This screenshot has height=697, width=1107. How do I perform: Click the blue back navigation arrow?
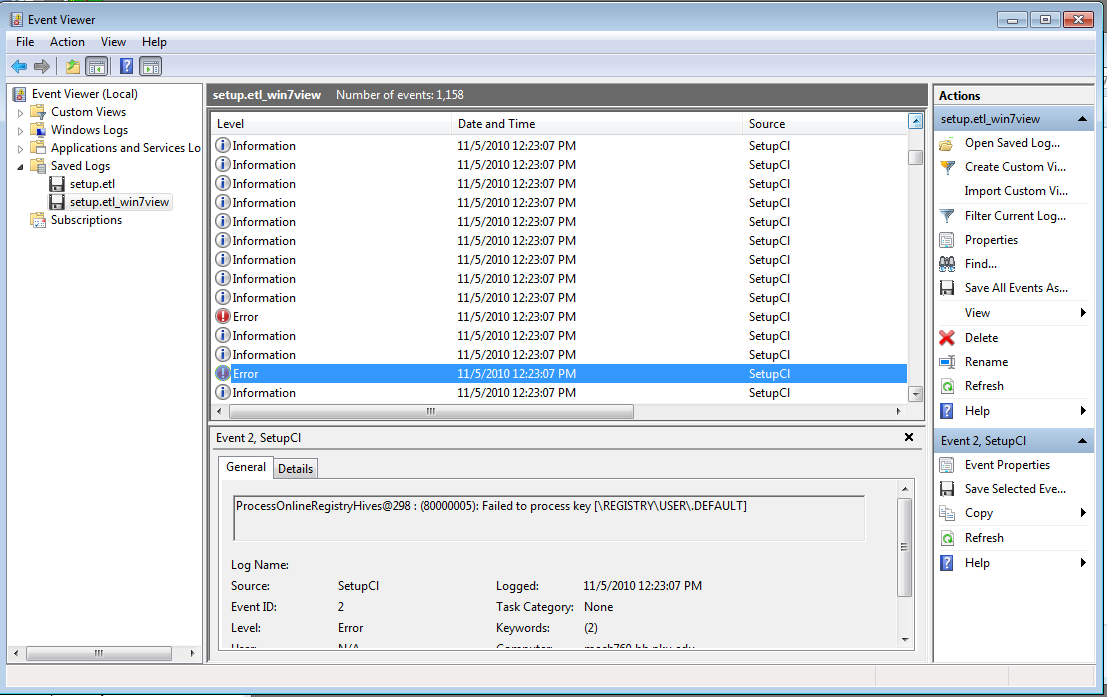click(x=20, y=66)
